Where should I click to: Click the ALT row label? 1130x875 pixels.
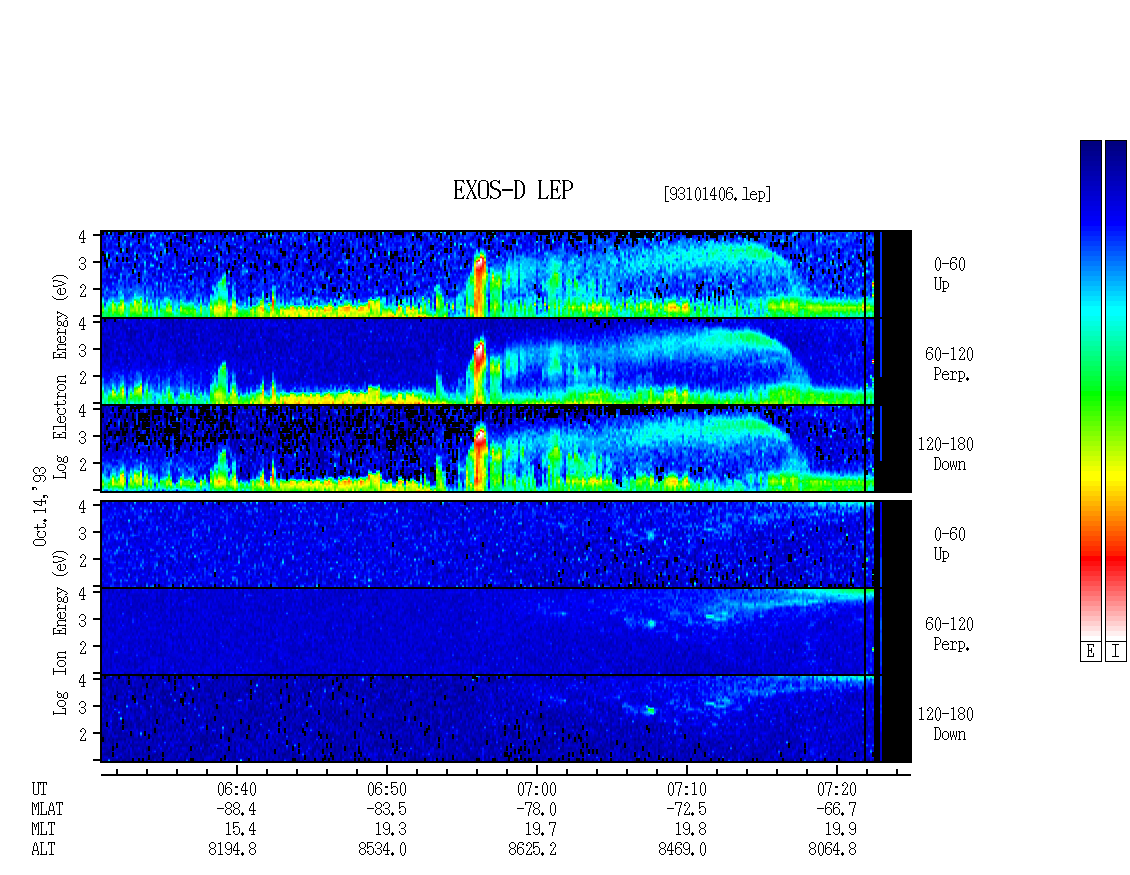(43, 850)
